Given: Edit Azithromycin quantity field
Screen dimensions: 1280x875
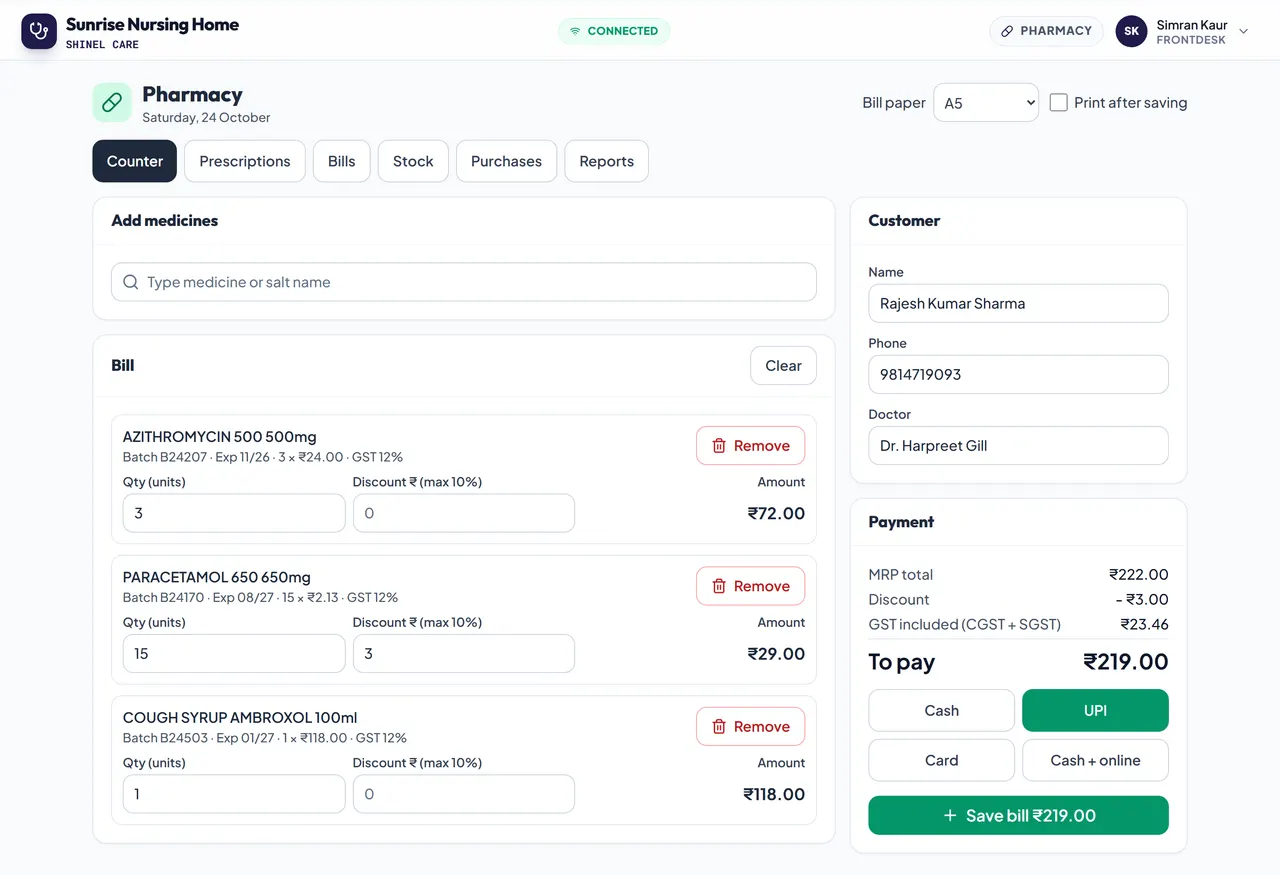Looking at the screenshot, I should 234,513.
